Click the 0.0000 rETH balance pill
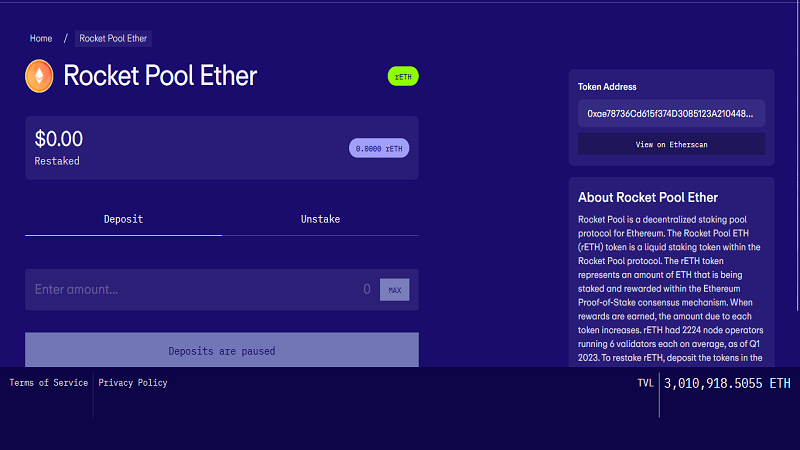Image resolution: width=800 pixels, height=450 pixels. (379, 148)
